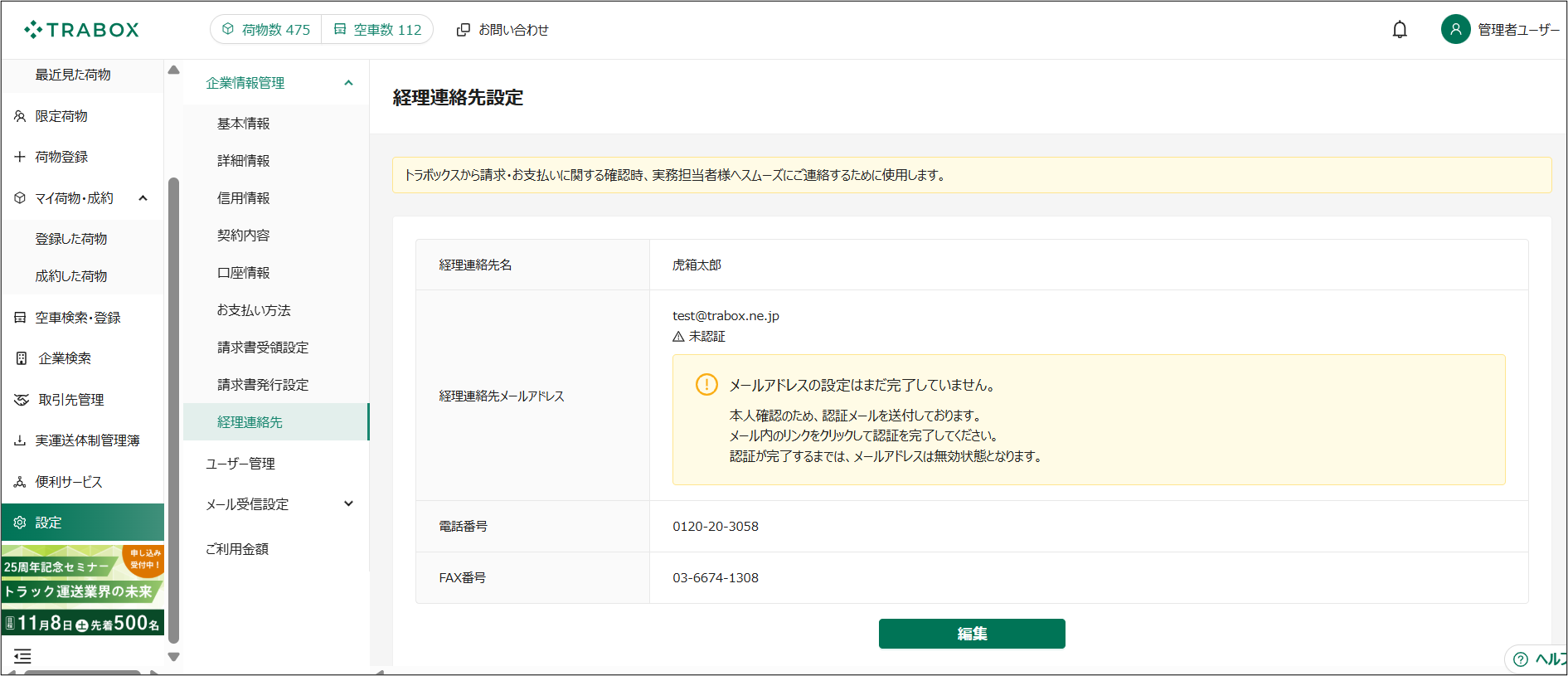Screen dimensions: 1568x676
Task: Open 最近見た荷物 in sidebar
Action: (73, 75)
